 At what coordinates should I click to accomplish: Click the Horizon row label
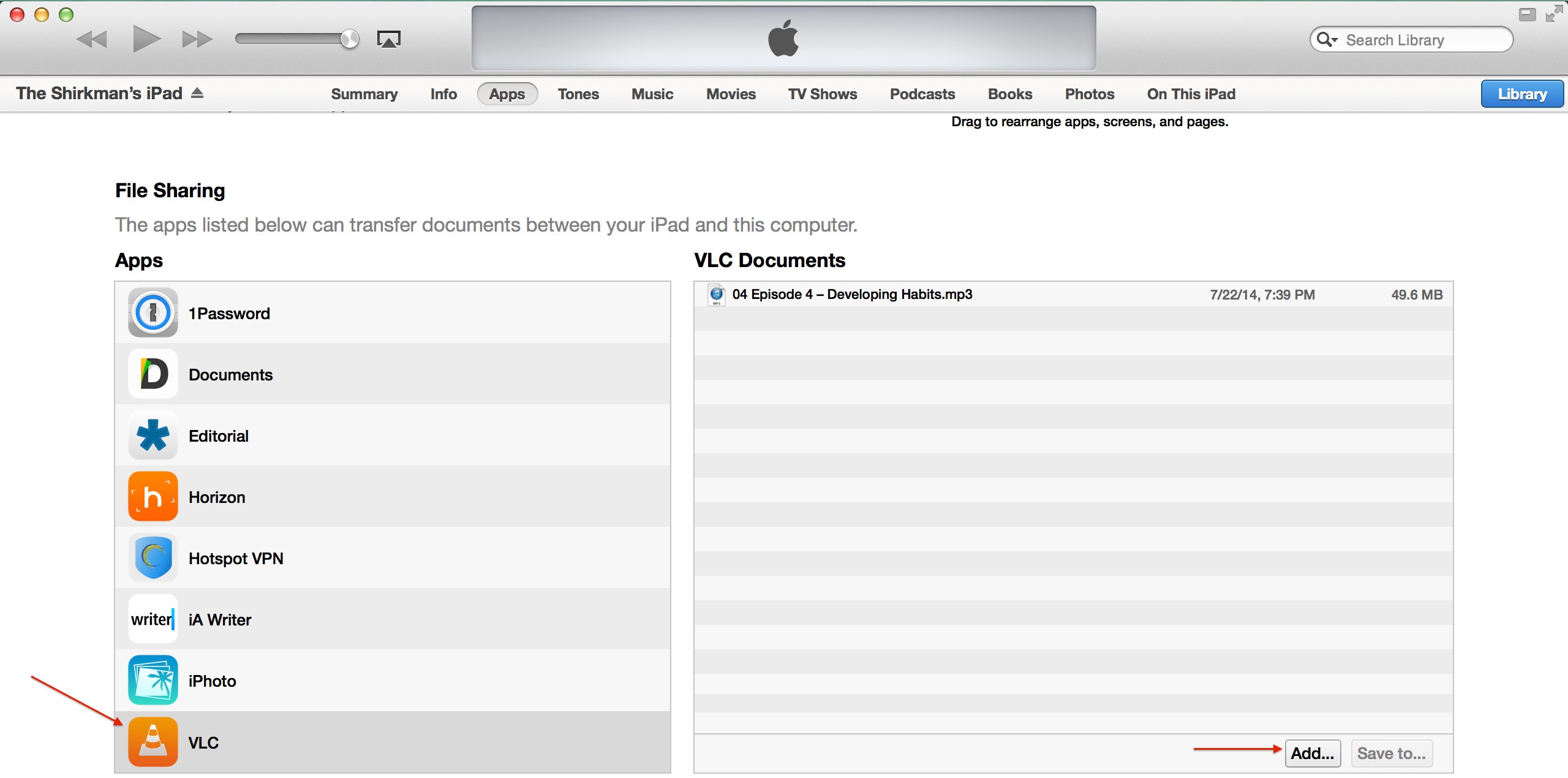coord(217,497)
